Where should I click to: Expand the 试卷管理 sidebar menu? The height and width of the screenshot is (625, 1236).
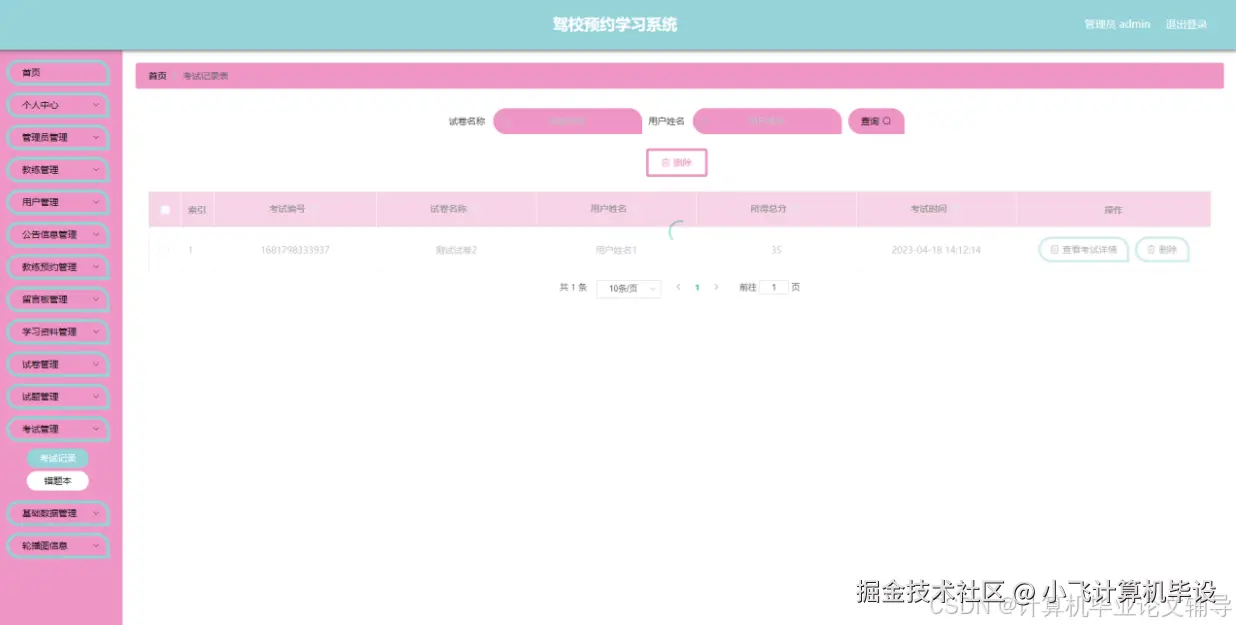[58, 364]
